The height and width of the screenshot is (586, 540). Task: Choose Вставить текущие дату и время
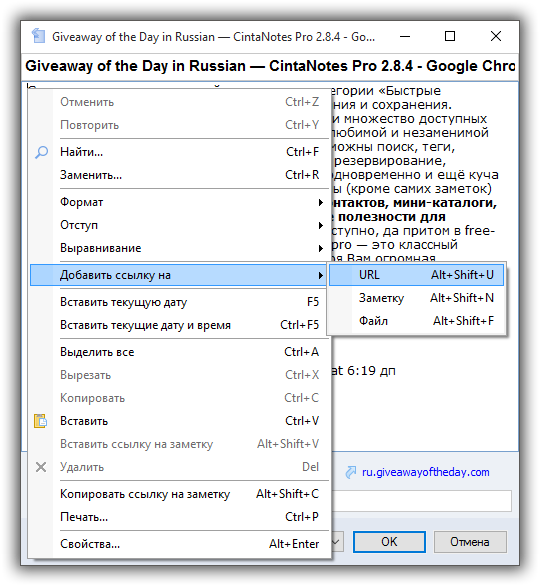pyautogui.click(x=179, y=325)
